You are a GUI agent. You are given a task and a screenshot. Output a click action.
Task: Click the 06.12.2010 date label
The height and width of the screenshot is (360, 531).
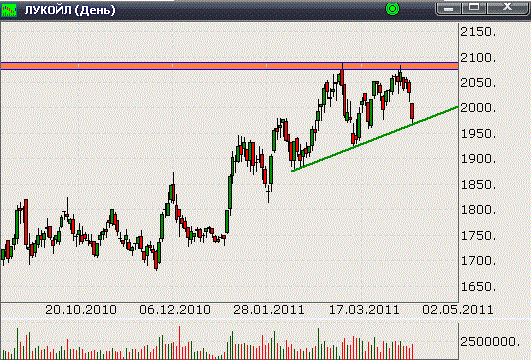175,310
